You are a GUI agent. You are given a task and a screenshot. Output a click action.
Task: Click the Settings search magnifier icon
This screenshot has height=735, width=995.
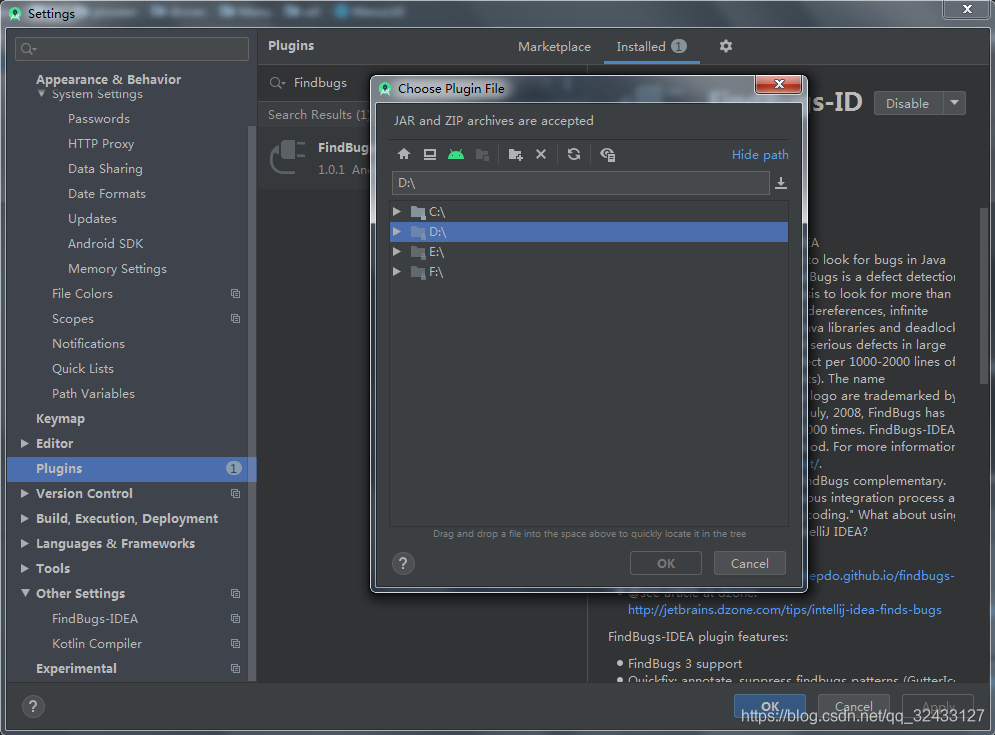(x=27, y=49)
